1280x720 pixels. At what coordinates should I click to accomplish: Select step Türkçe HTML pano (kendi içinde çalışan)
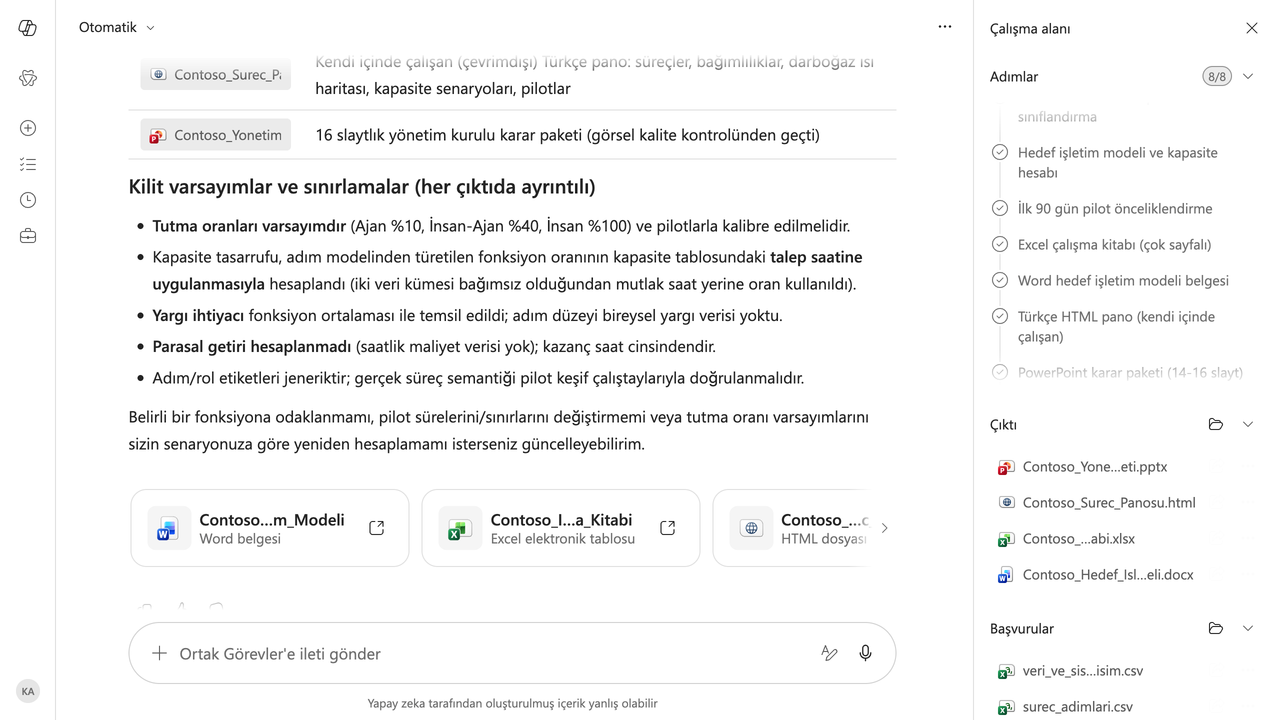click(x=1116, y=327)
